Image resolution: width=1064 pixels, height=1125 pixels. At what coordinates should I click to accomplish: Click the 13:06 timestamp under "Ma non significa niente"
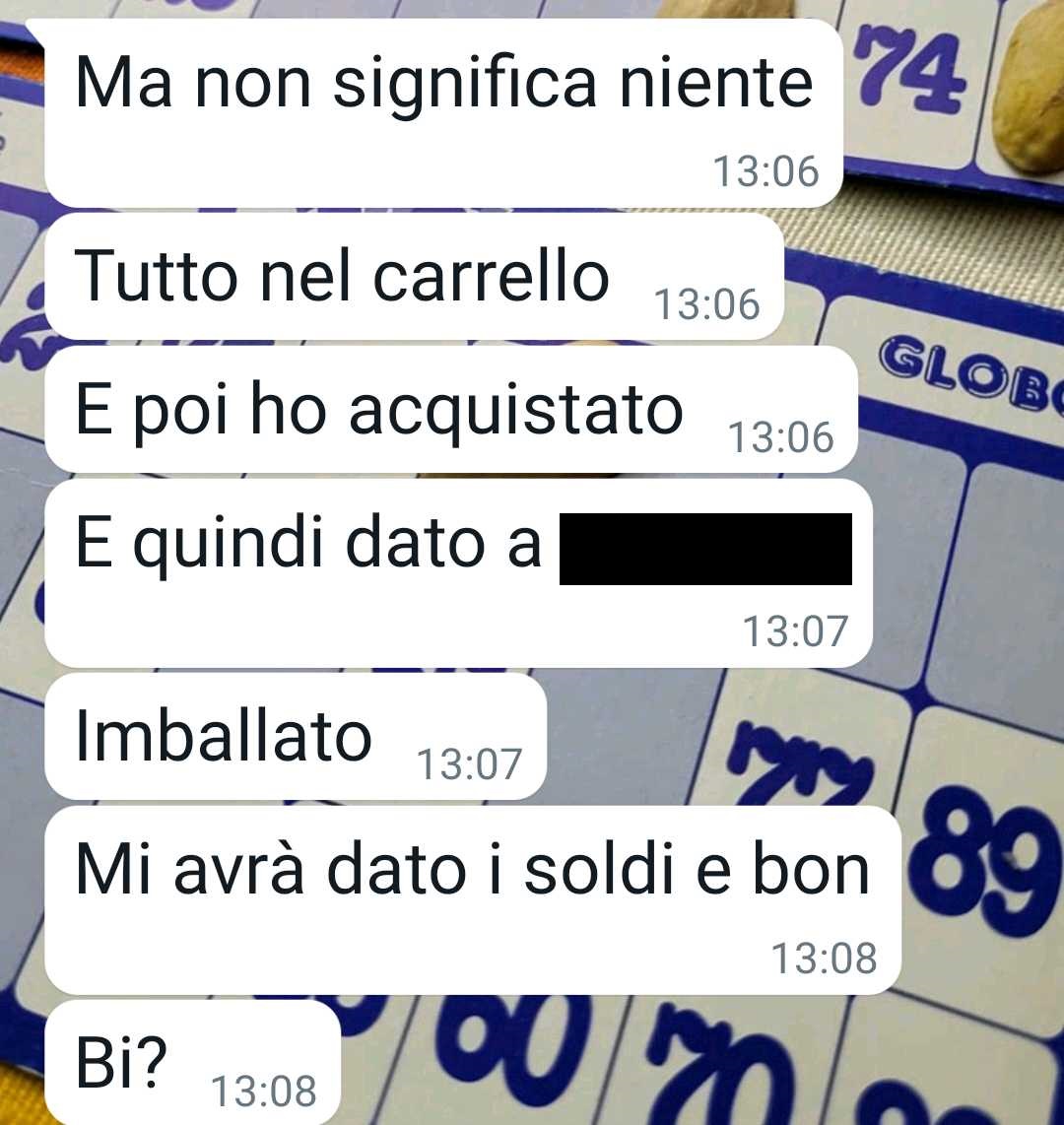tap(765, 172)
